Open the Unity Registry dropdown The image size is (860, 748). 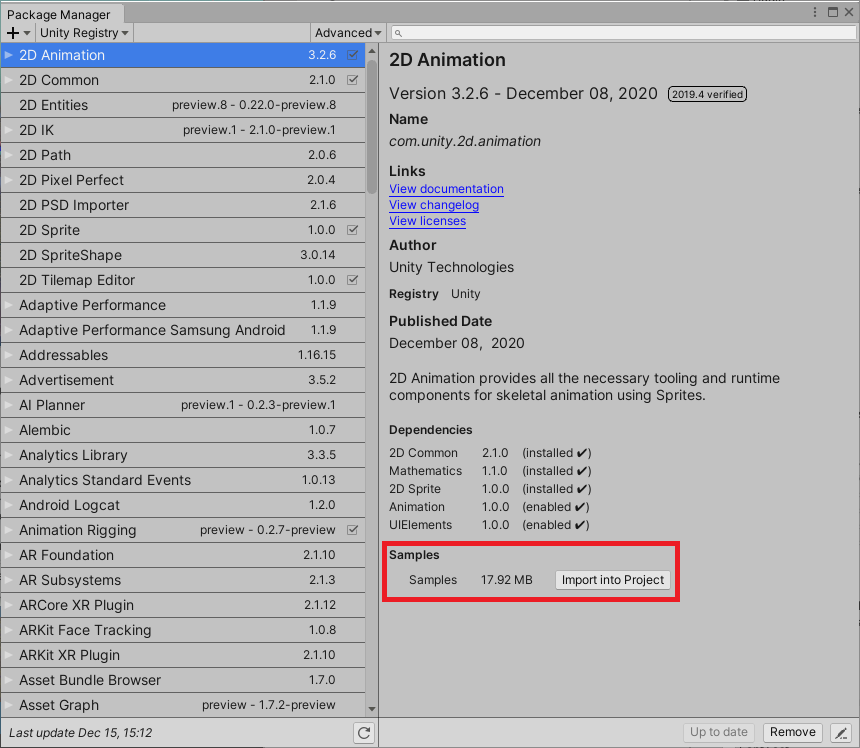[84, 33]
